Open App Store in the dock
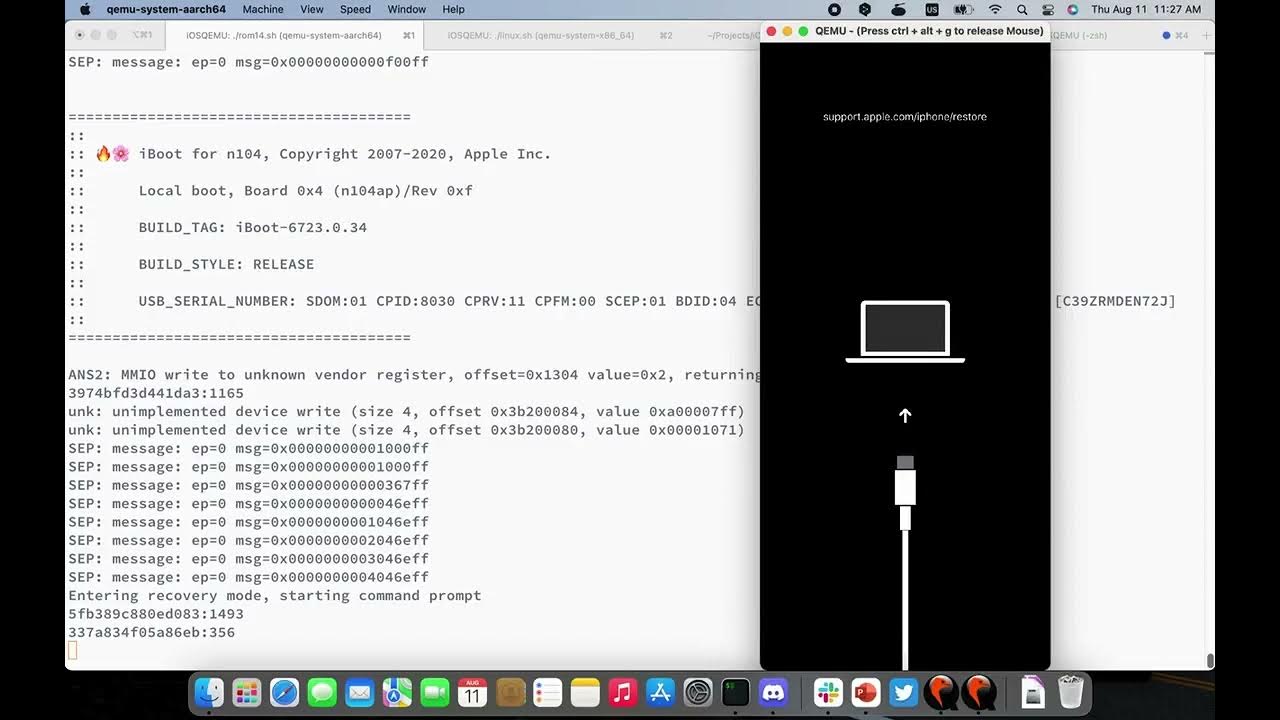The image size is (1280, 720). 661,692
